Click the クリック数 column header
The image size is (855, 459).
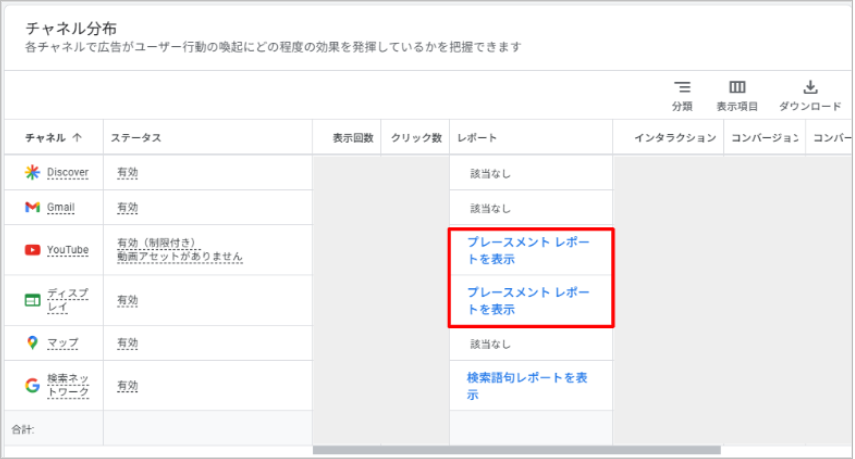(x=416, y=137)
